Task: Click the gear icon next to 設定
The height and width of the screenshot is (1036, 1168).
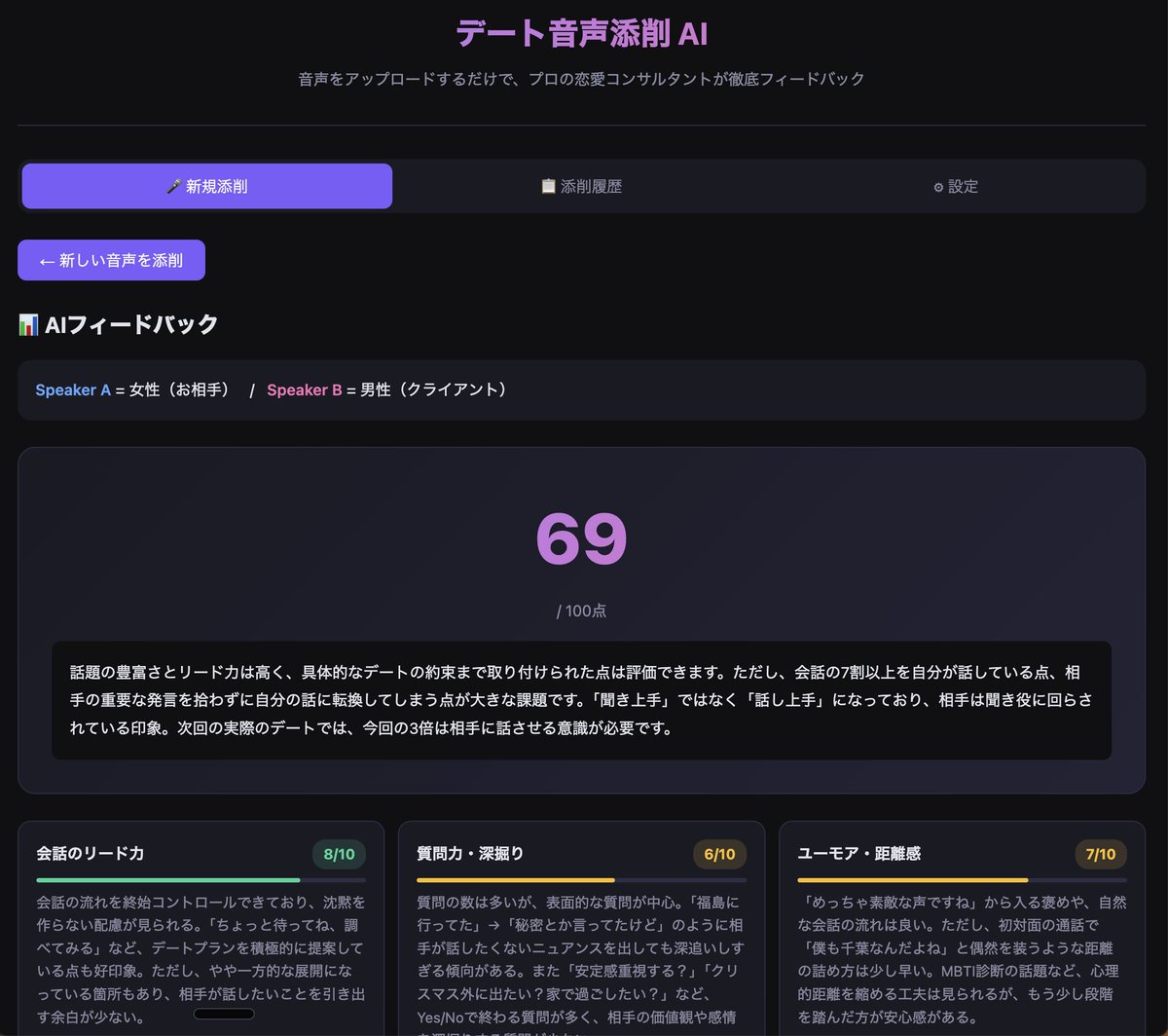Action: click(938, 187)
